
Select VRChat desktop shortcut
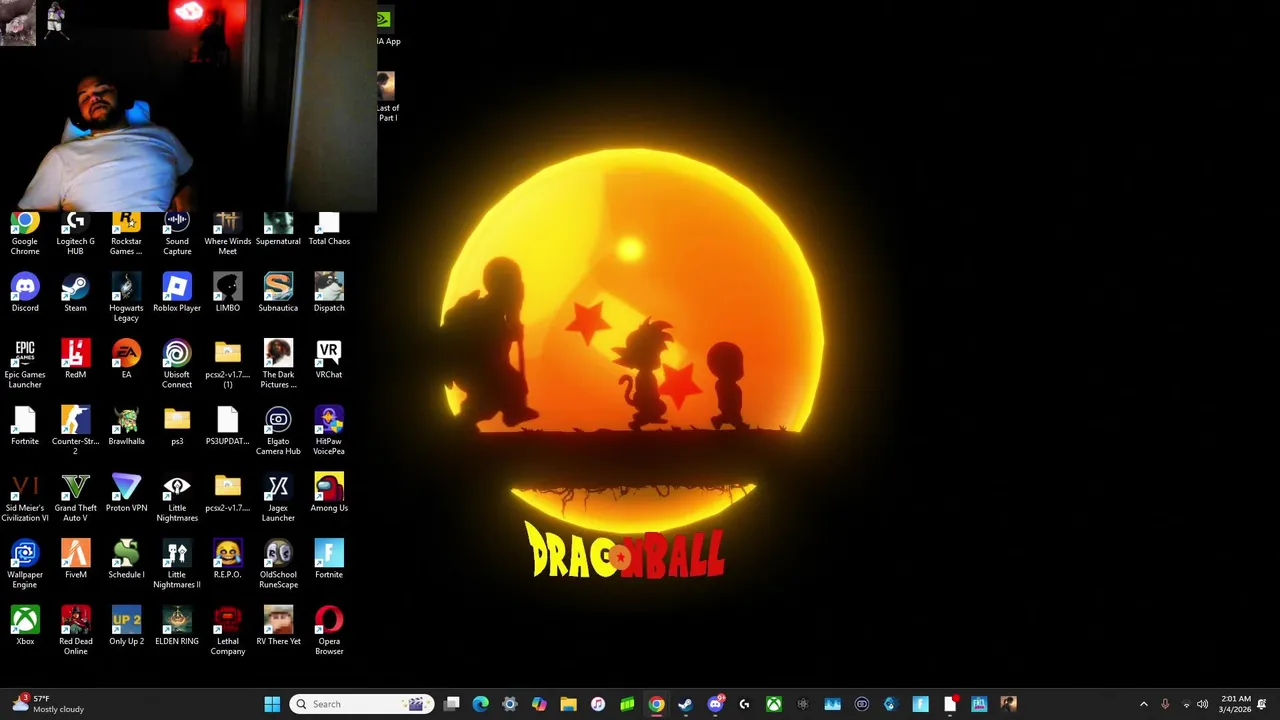tap(329, 359)
